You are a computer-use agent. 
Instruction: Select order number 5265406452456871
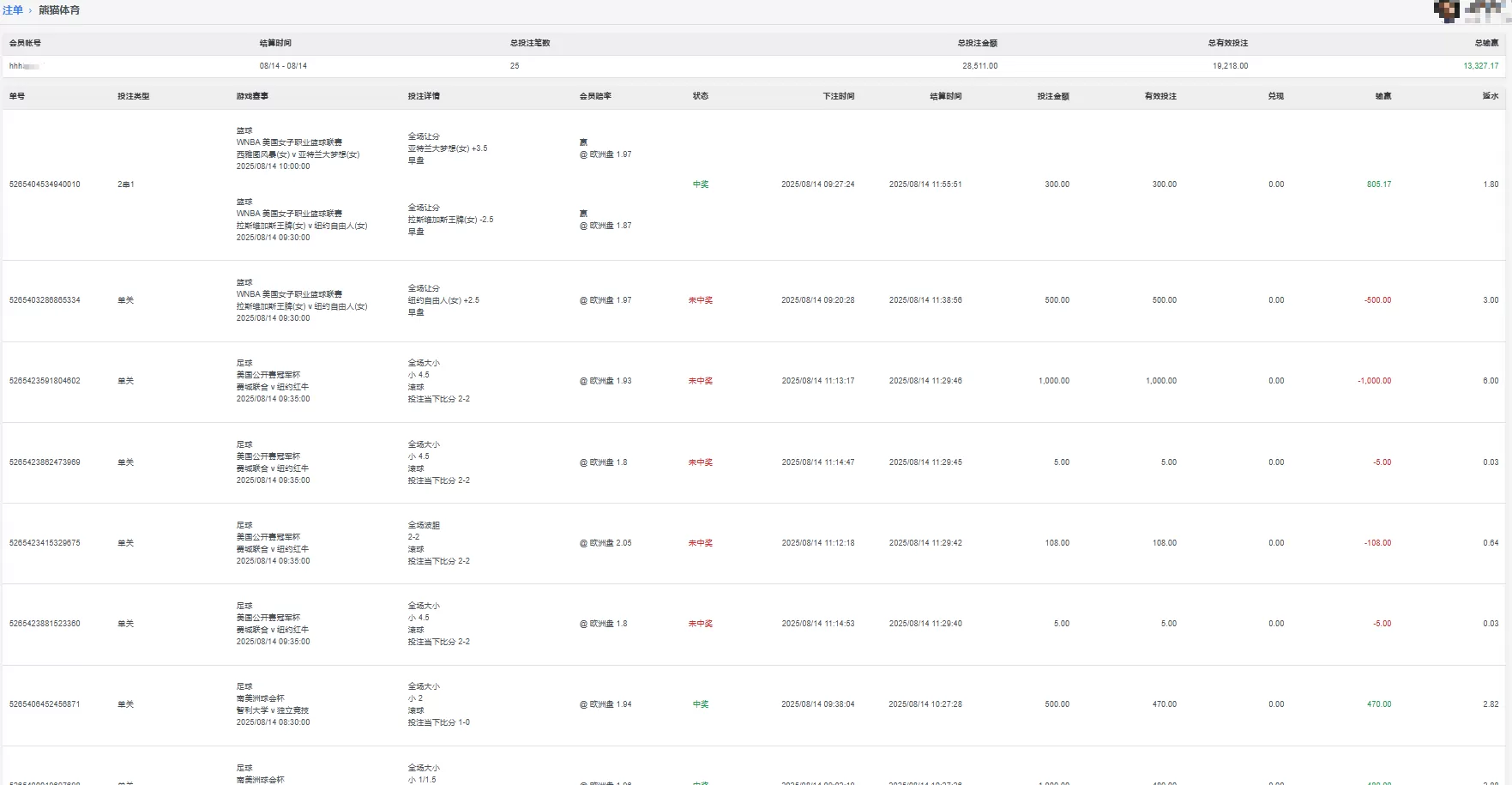(x=45, y=704)
